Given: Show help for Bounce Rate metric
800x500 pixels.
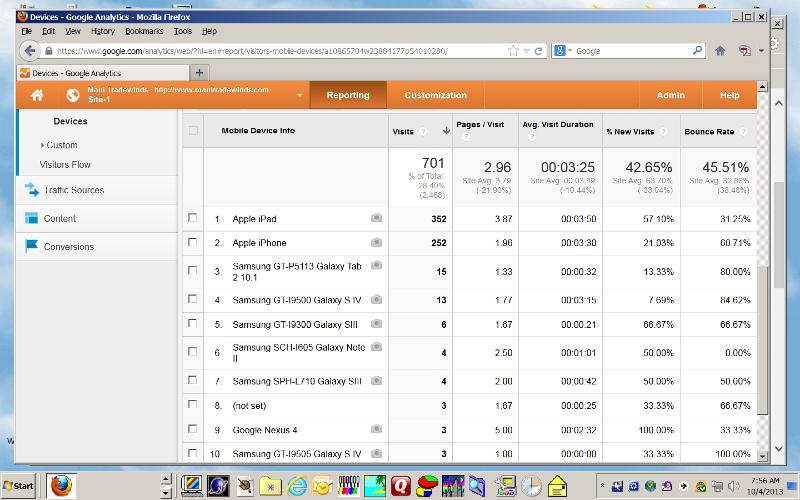Looking at the screenshot, I should pos(743,132).
